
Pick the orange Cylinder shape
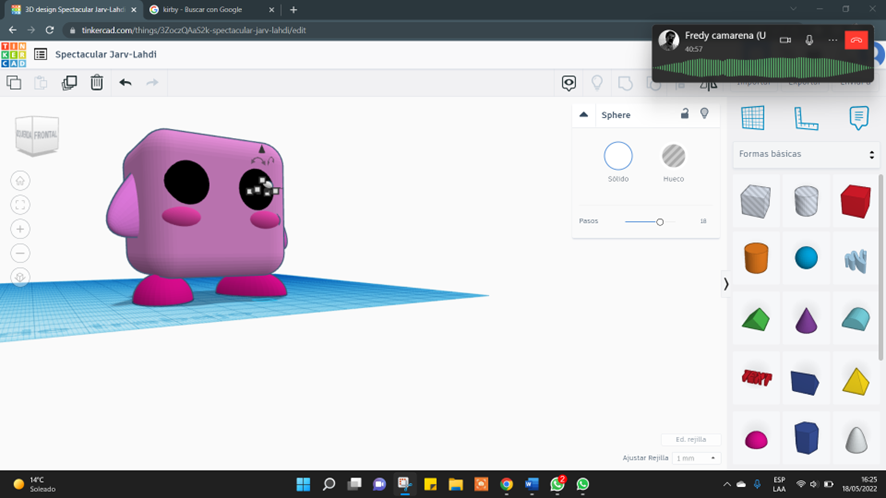click(x=756, y=258)
